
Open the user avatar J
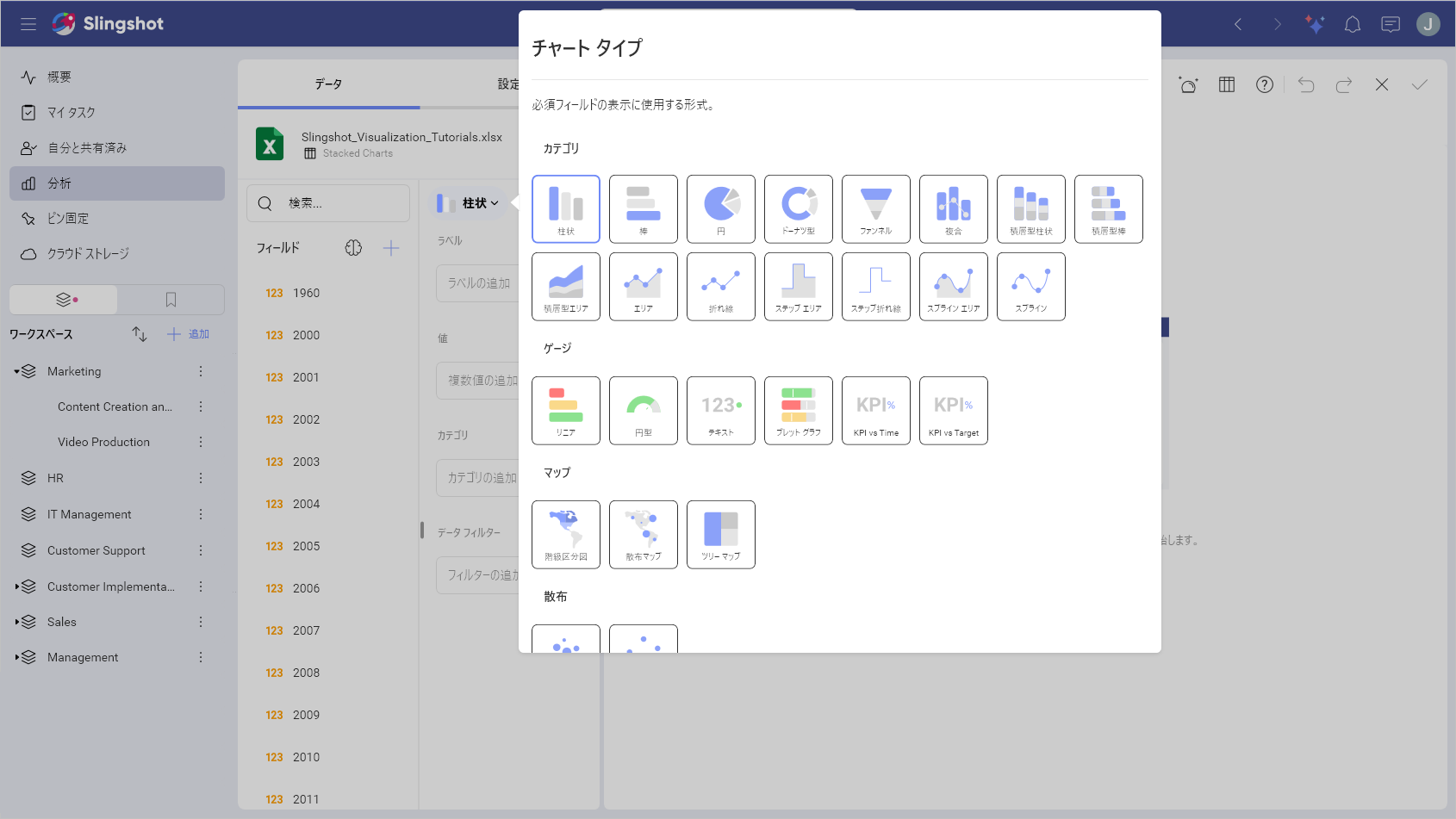[1428, 24]
